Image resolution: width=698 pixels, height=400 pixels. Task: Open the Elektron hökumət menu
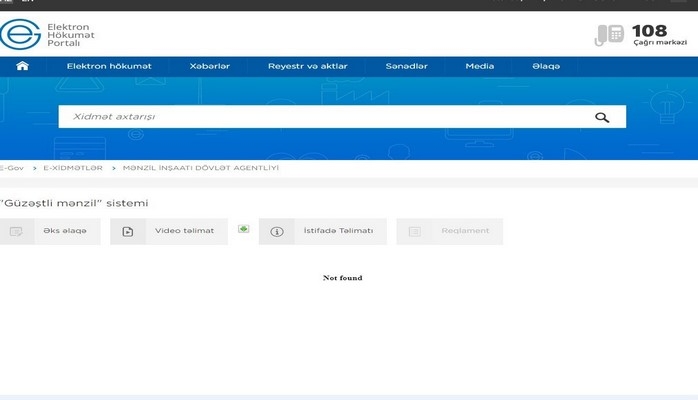click(x=109, y=66)
